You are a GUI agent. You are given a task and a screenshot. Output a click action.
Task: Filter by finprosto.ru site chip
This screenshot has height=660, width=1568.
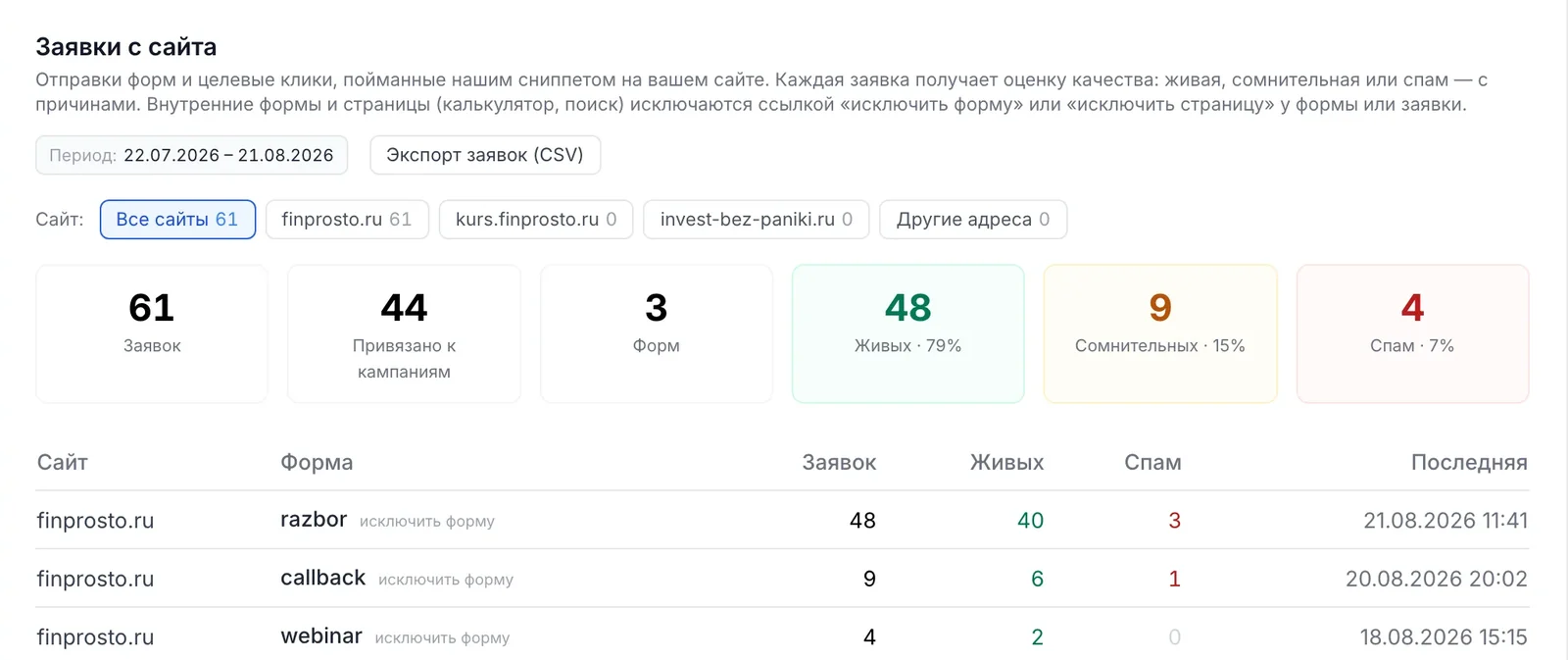tap(347, 220)
